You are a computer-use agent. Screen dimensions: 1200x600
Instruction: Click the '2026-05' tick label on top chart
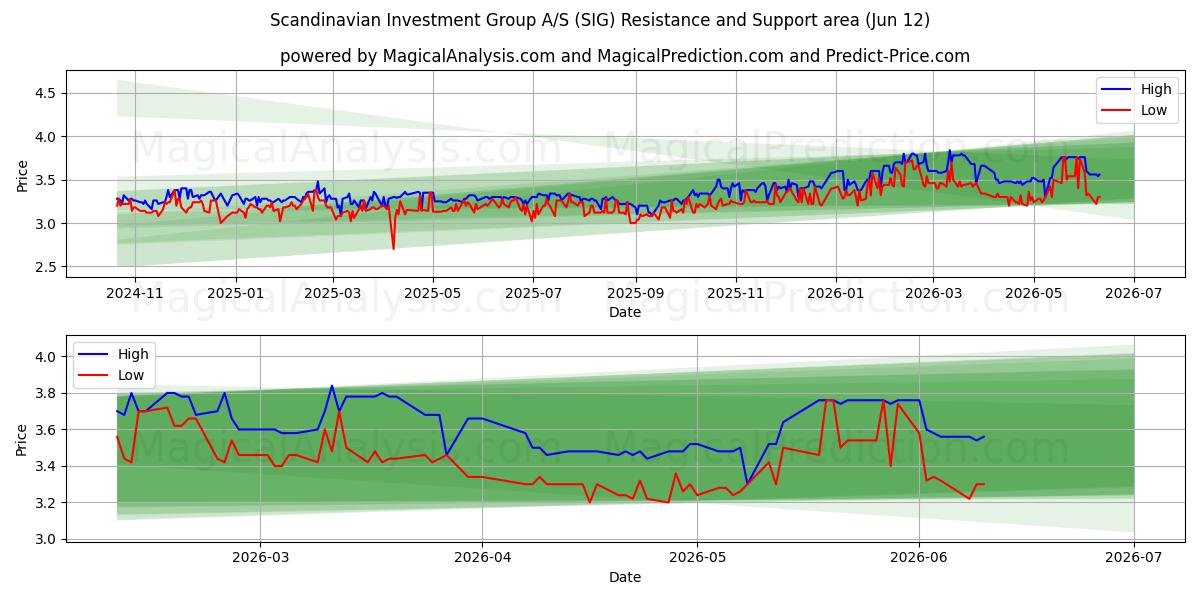1034,294
